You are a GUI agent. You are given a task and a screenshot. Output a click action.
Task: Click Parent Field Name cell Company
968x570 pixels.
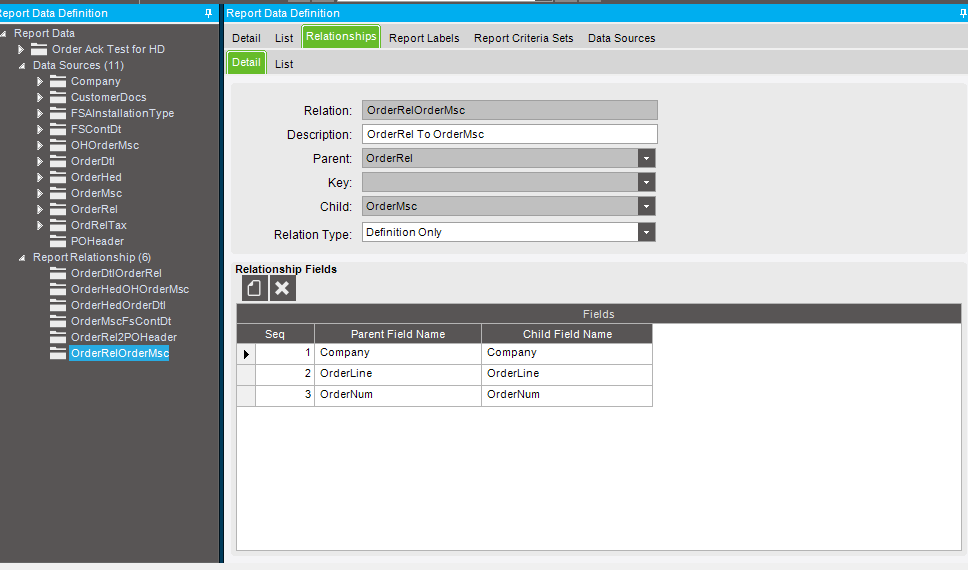point(398,353)
